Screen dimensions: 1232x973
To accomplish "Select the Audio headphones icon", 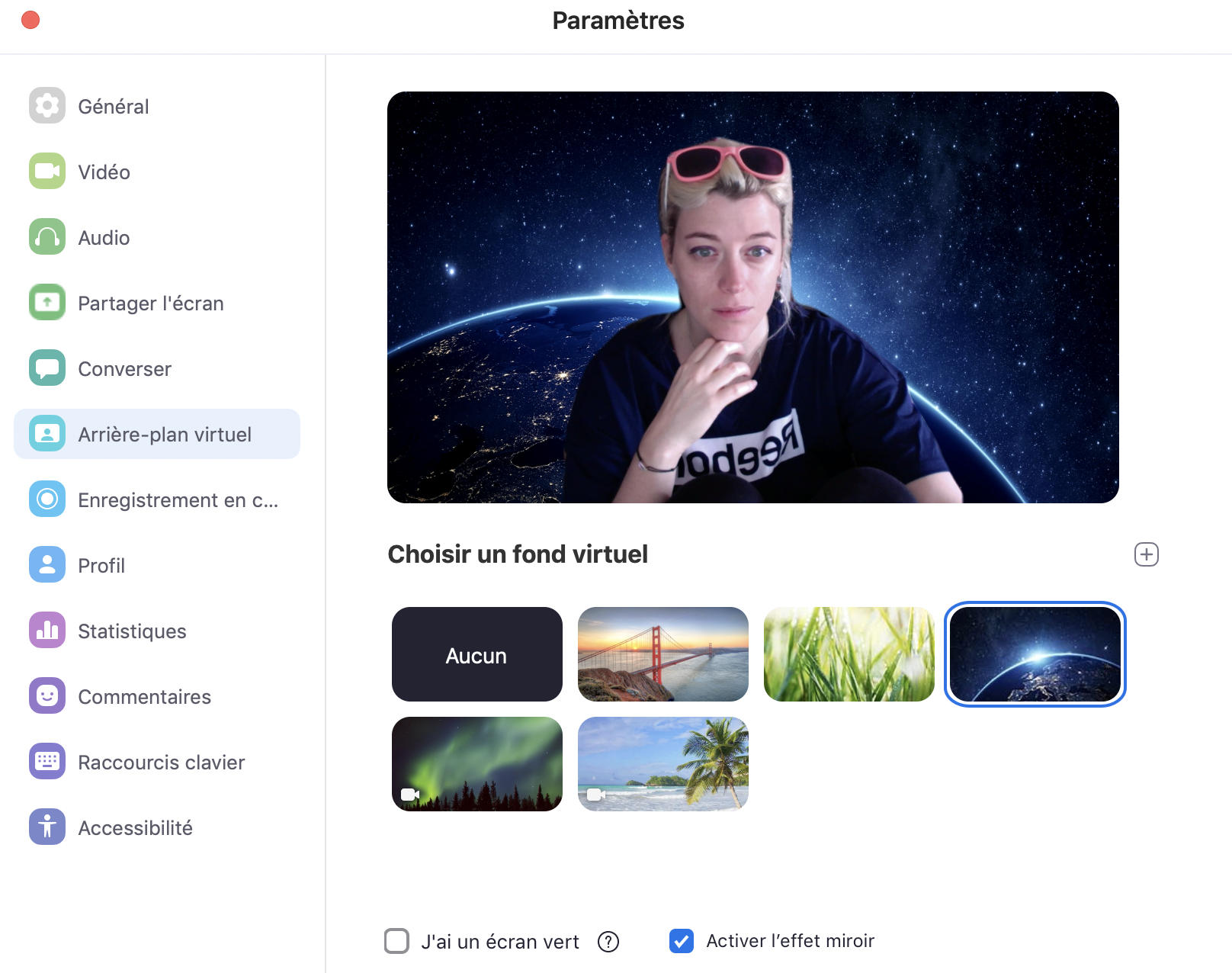I will coord(47,236).
